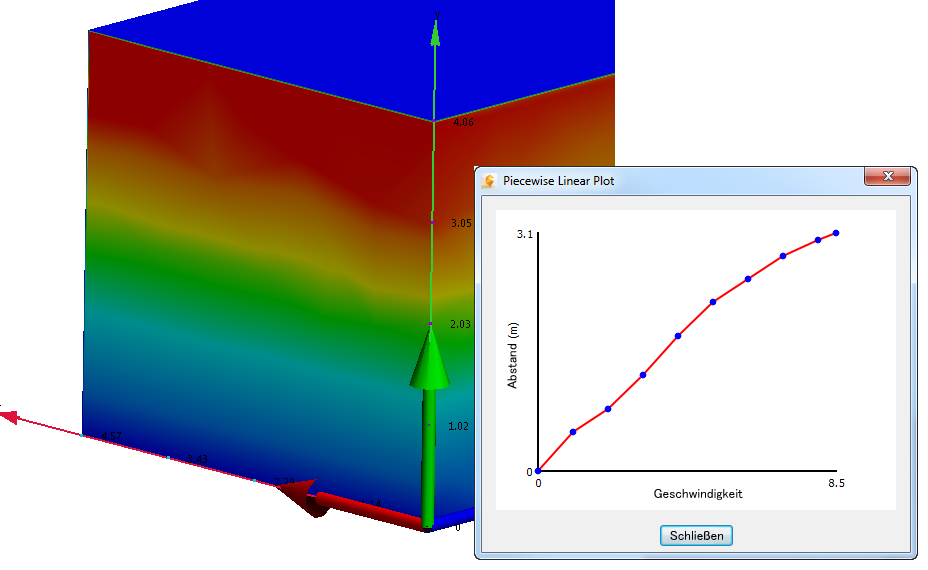Click the Geschwindigkeit axis label
This screenshot has width=928, height=570.
pos(698,494)
